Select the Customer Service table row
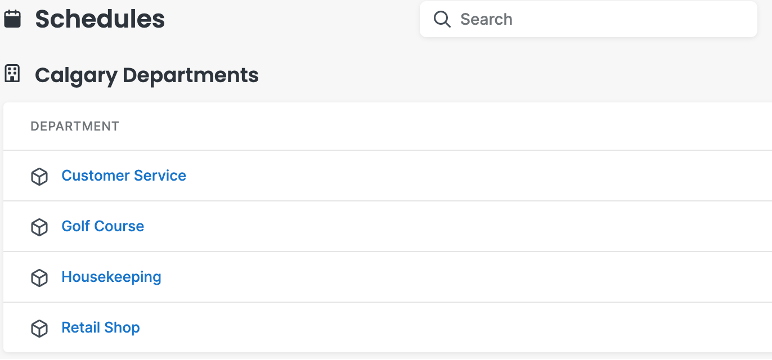The width and height of the screenshot is (772, 360). pos(387,176)
